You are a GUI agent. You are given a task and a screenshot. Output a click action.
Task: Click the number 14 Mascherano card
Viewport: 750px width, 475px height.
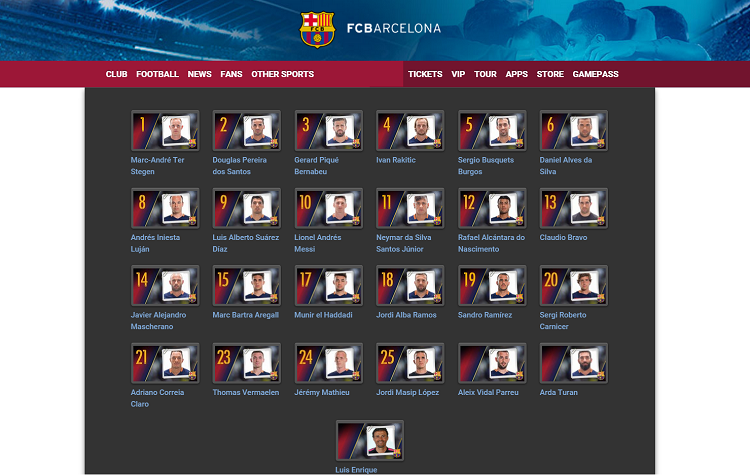pyautogui.click(x=165, y=286)
